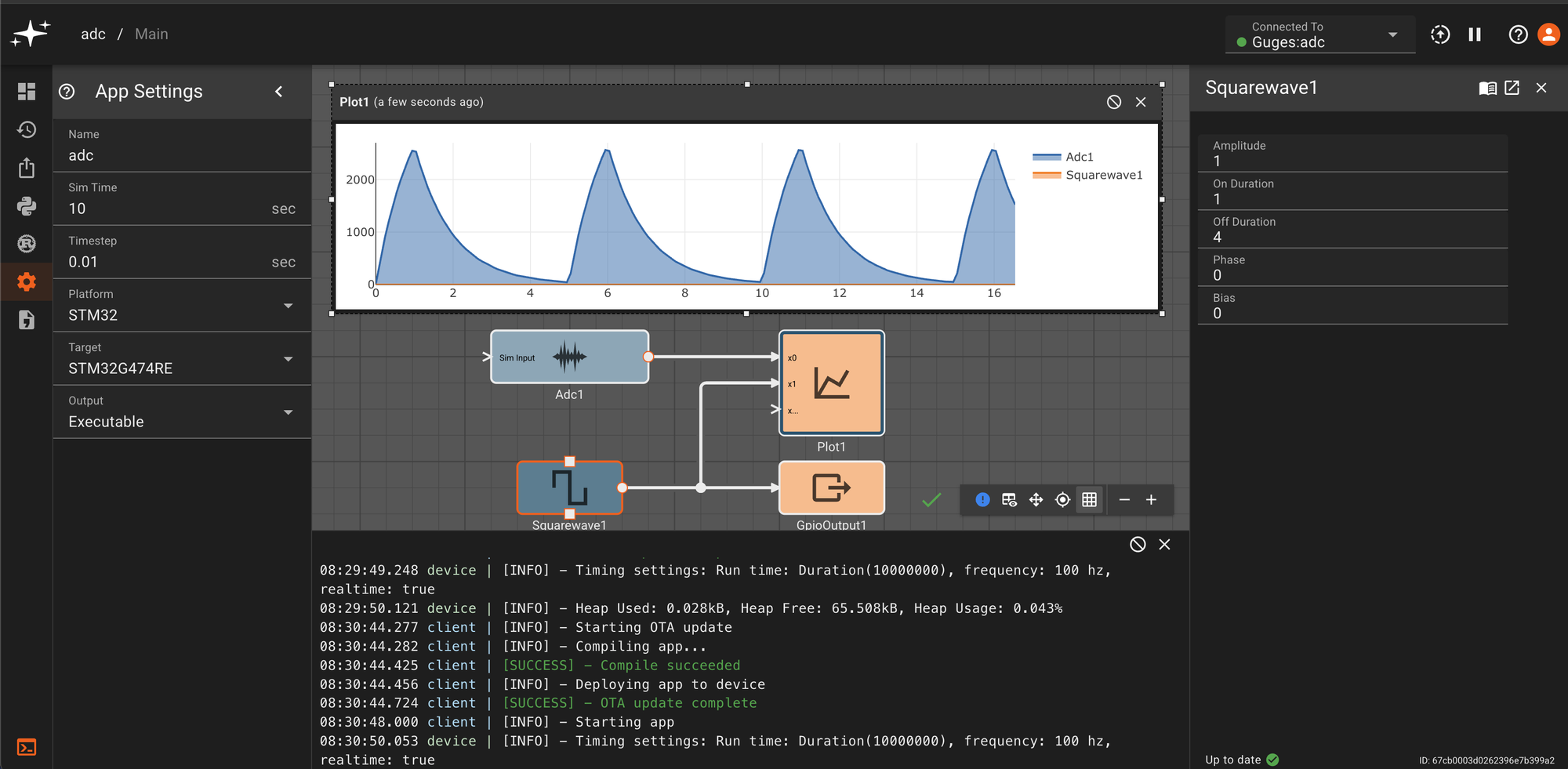The height and width of the screenshot is (769, 1568).
Task: Select the GpioOutput1 block
Action: [831, 488]
